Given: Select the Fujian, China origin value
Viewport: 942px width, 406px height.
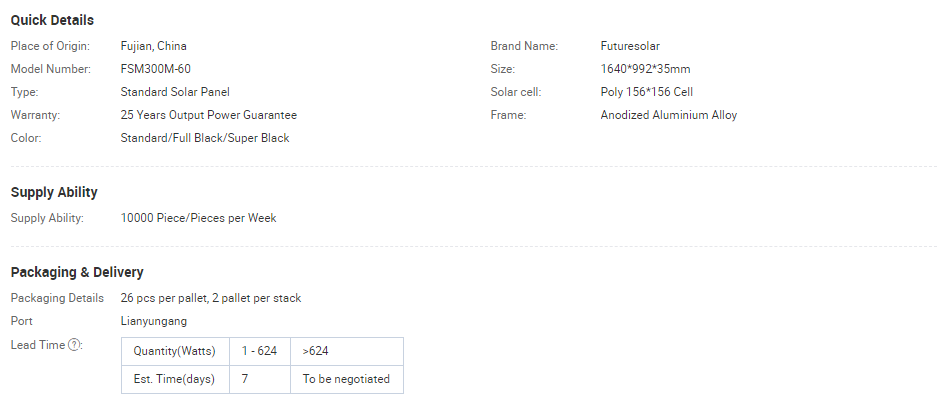Looking at the screenshot, I should coord(153,46).
